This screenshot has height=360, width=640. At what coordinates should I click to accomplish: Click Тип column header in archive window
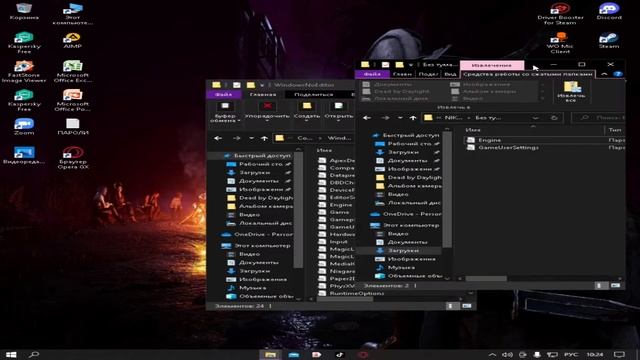click(x=615, y=130)
